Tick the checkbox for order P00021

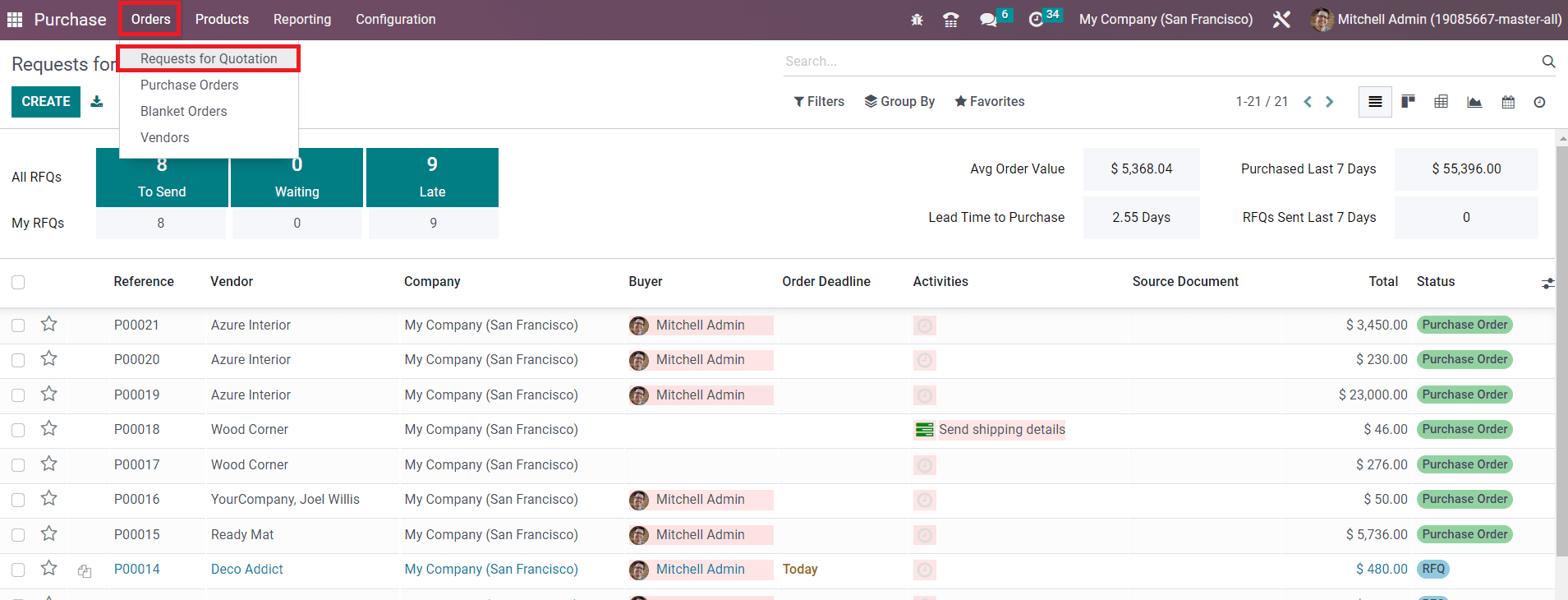point(18,325)
